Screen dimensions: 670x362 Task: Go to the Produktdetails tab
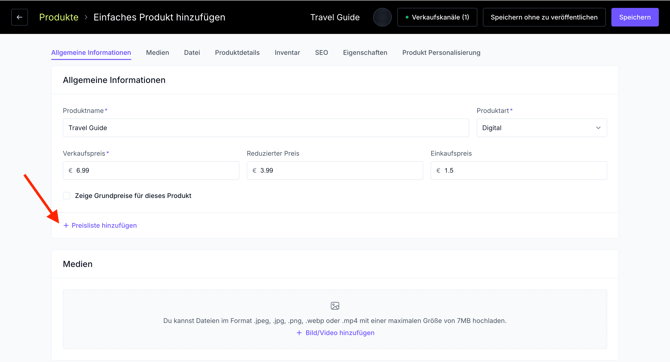pyautogui.click(x=237, y=53)
